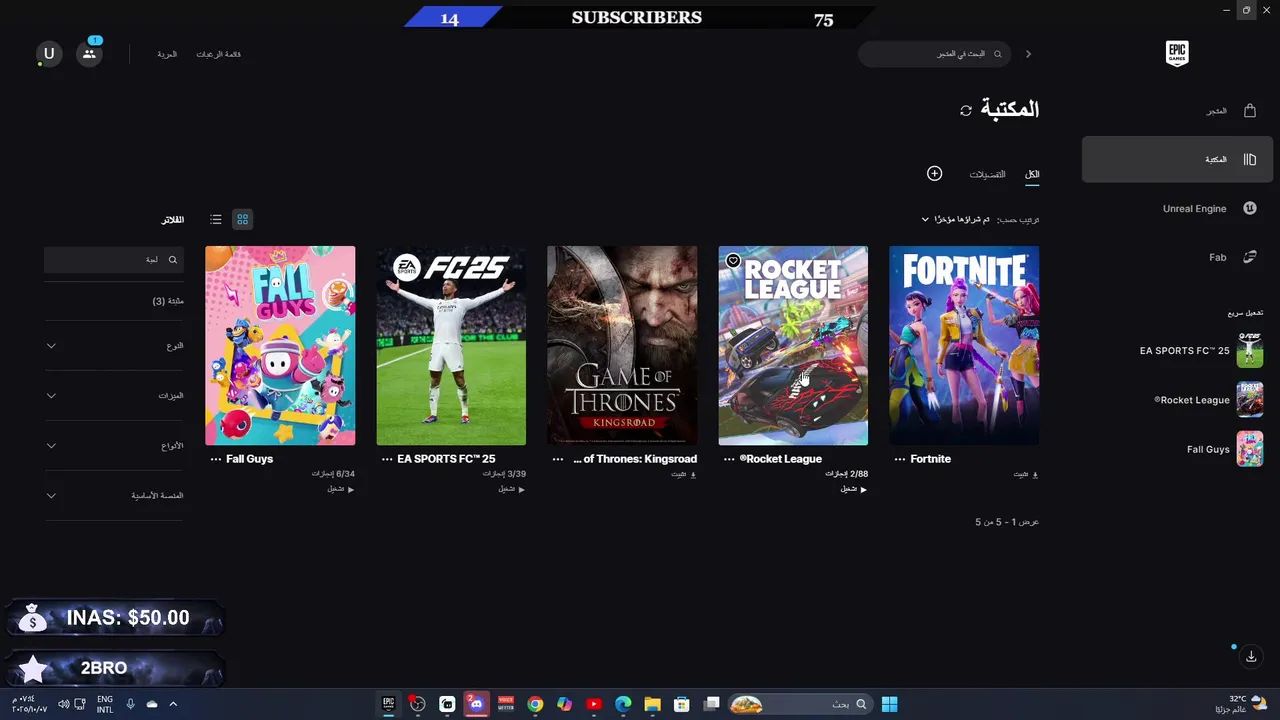Click the Windows Start button

(889, 704)
